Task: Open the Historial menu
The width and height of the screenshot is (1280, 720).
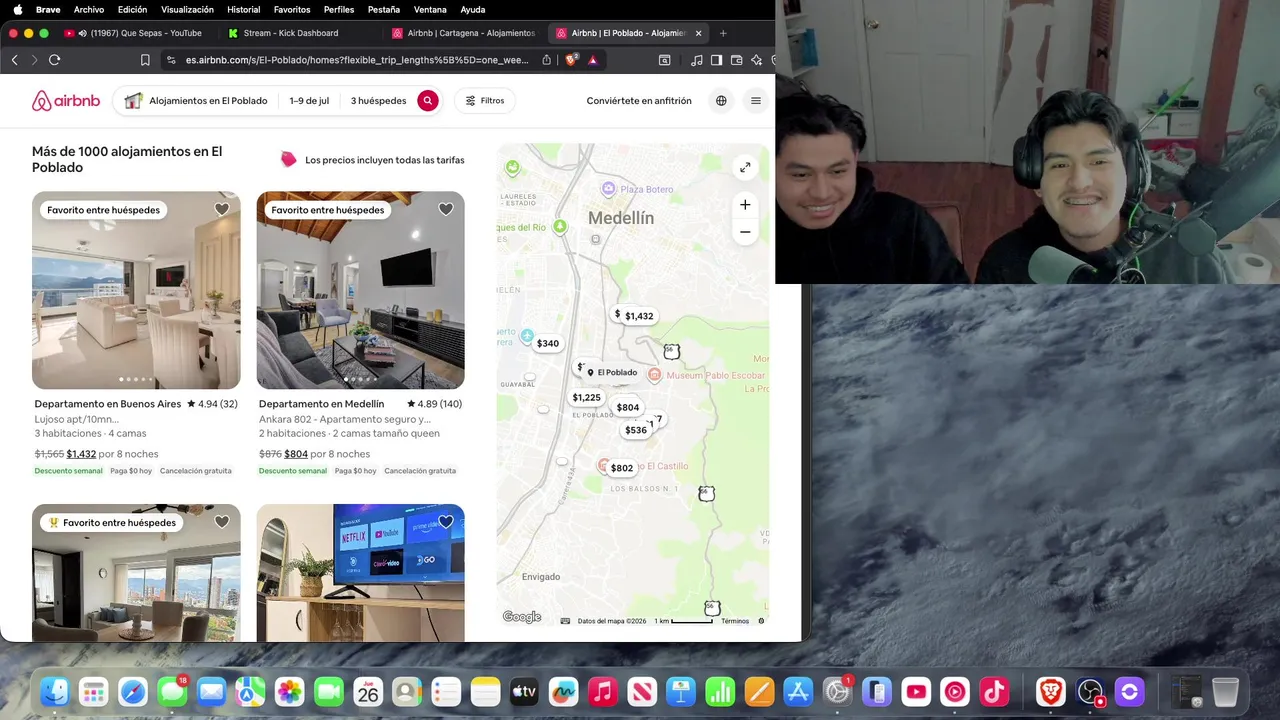Action: [x=243, y=9]
